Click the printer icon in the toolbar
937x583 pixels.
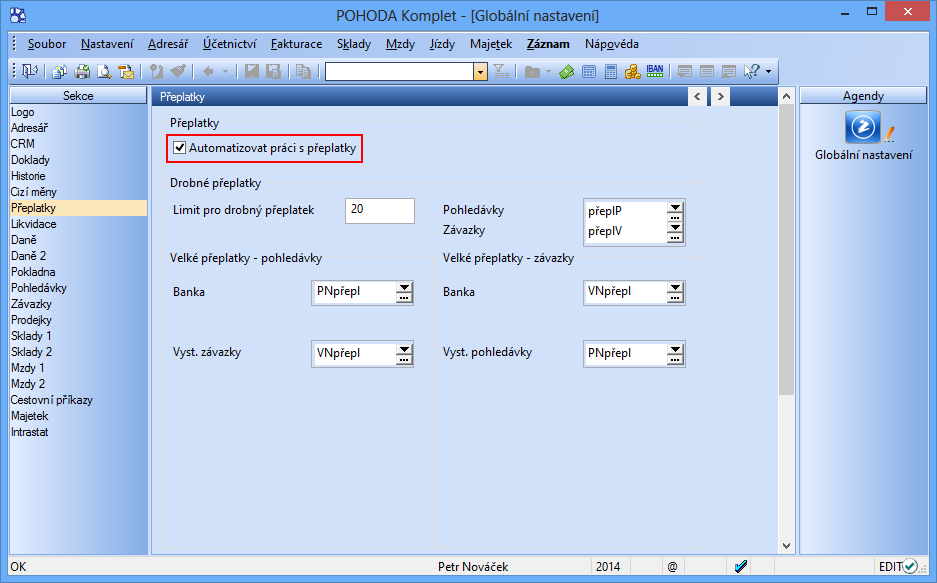(82, 72)
